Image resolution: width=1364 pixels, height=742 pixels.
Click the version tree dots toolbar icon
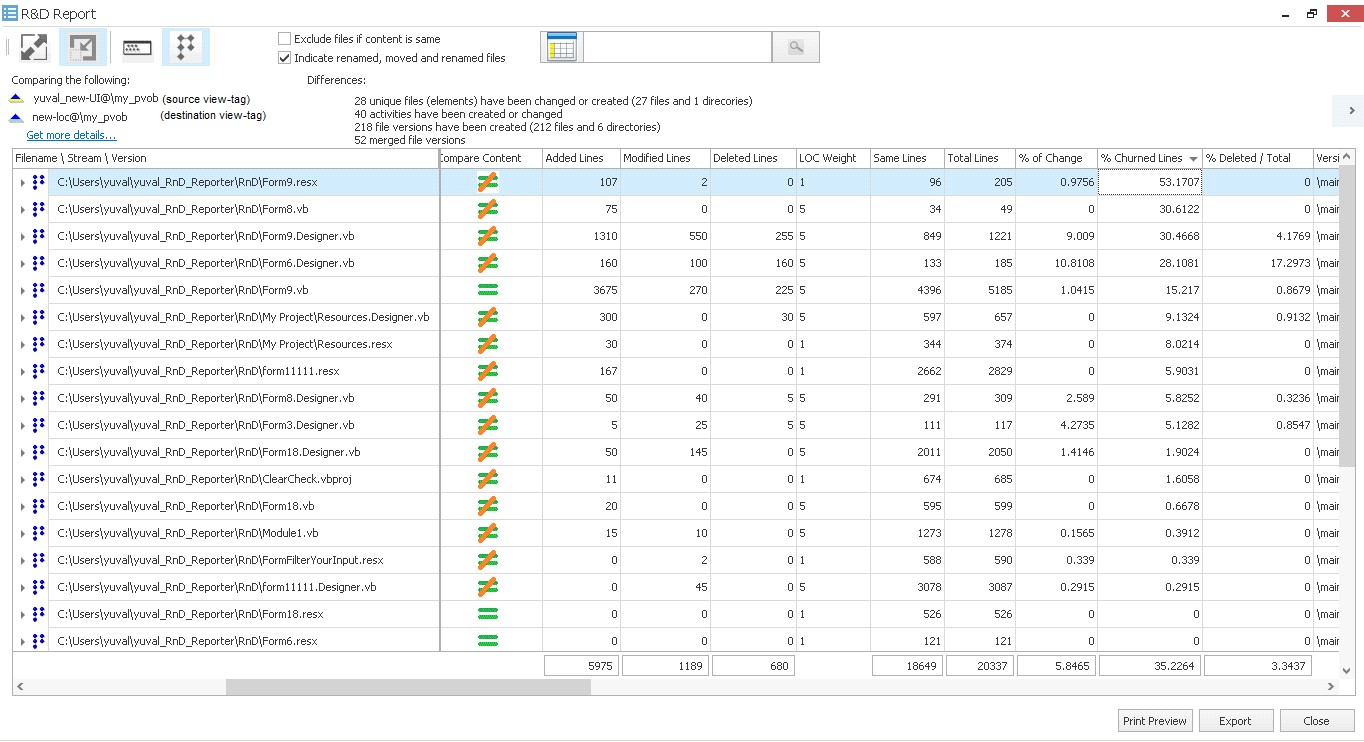point(185,47)
